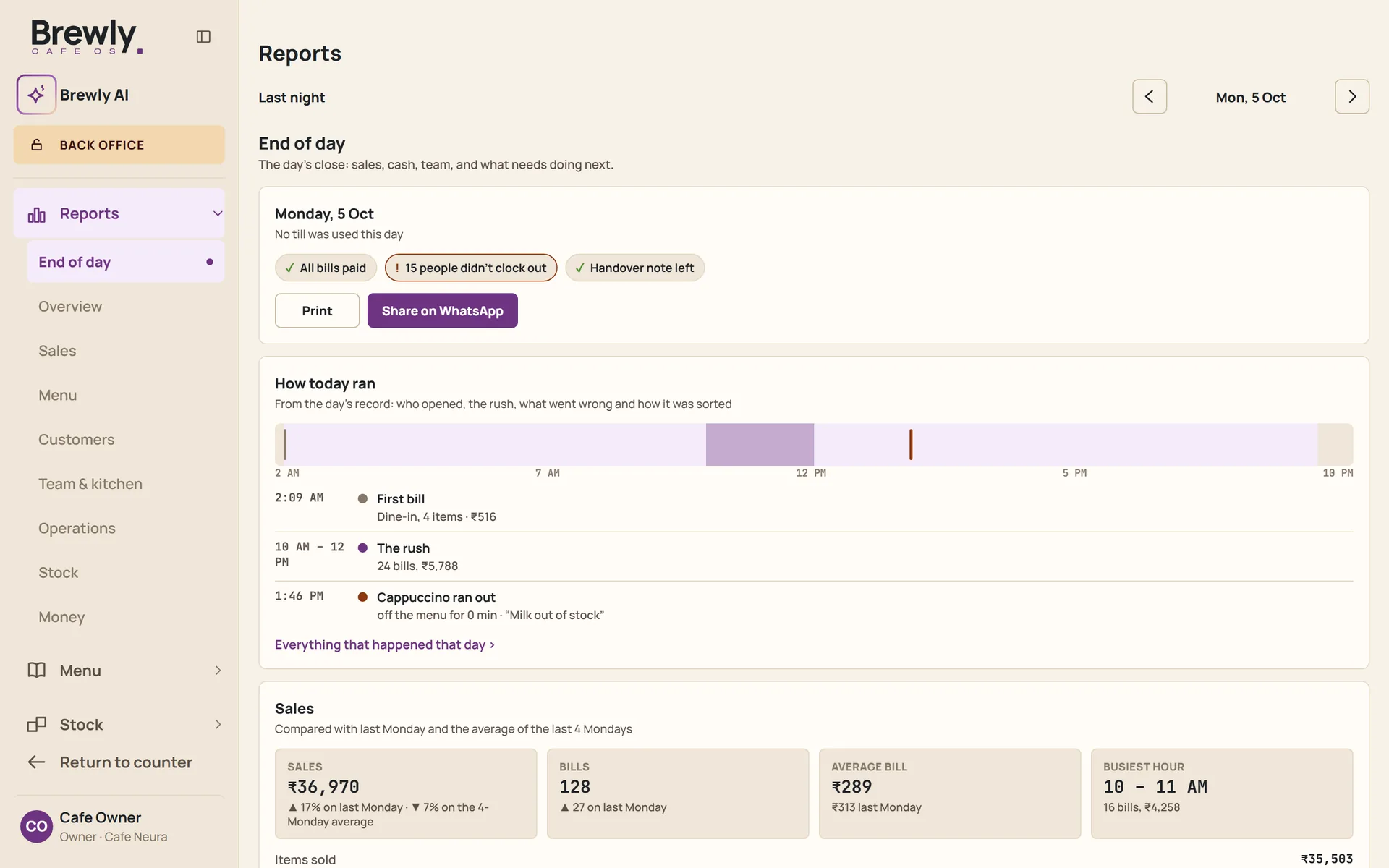Image resolution: width=1389 pixels, height=868 pixels.
Task: Click the BACK OFFICE button
Action: 119,145
